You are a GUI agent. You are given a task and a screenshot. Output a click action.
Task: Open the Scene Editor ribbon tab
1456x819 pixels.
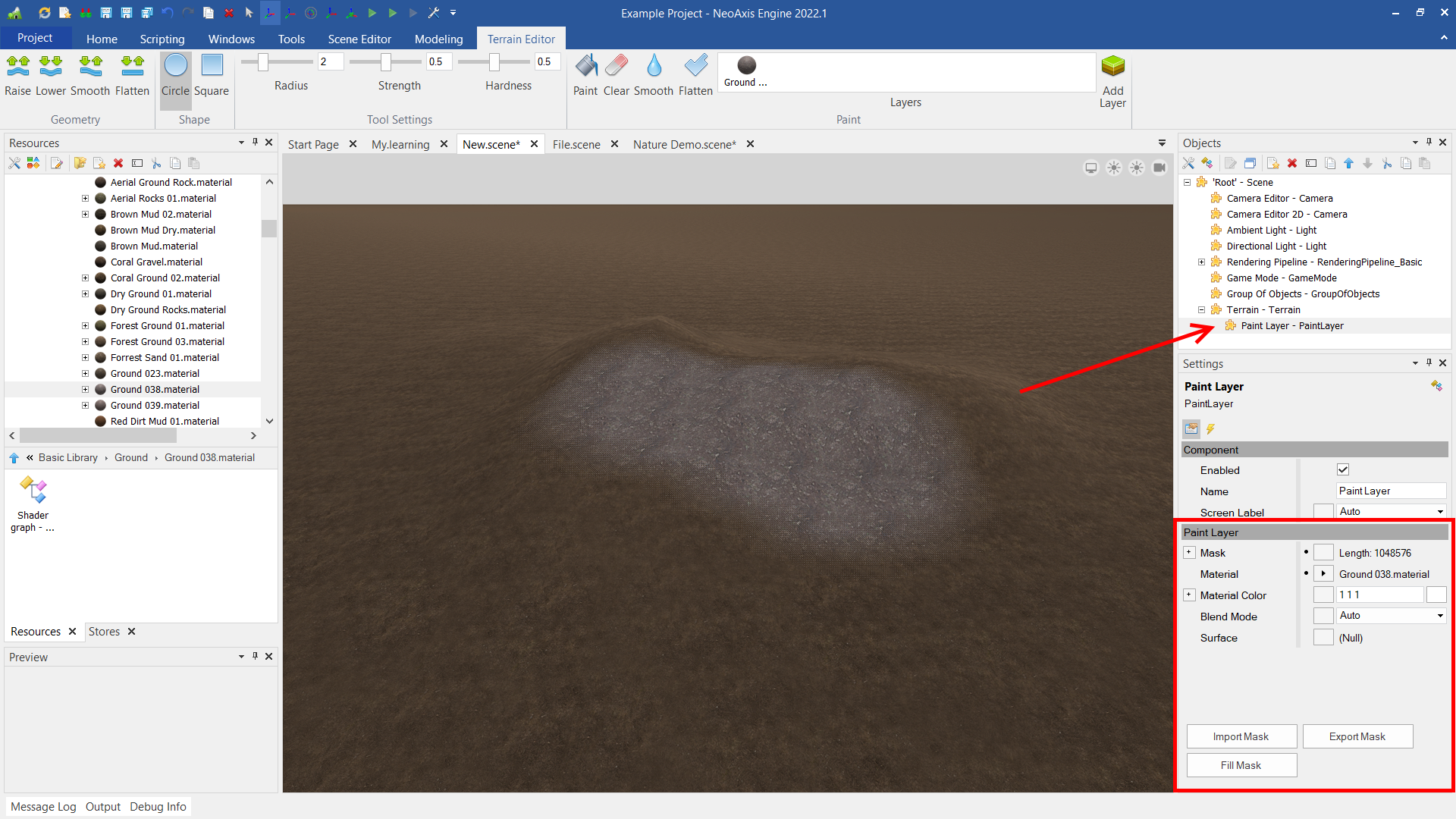click(x=359, y=39)
